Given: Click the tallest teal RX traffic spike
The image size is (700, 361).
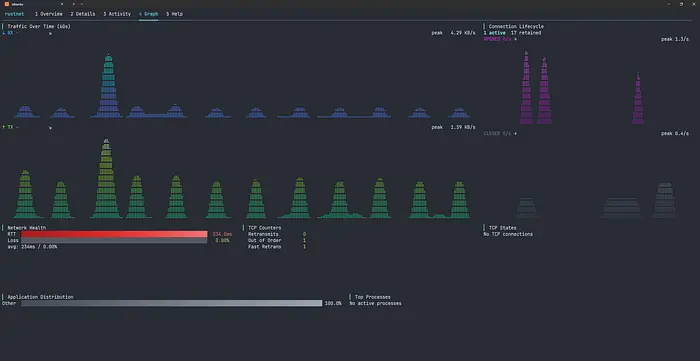Looking at the screenshot, I should point(108,86).
